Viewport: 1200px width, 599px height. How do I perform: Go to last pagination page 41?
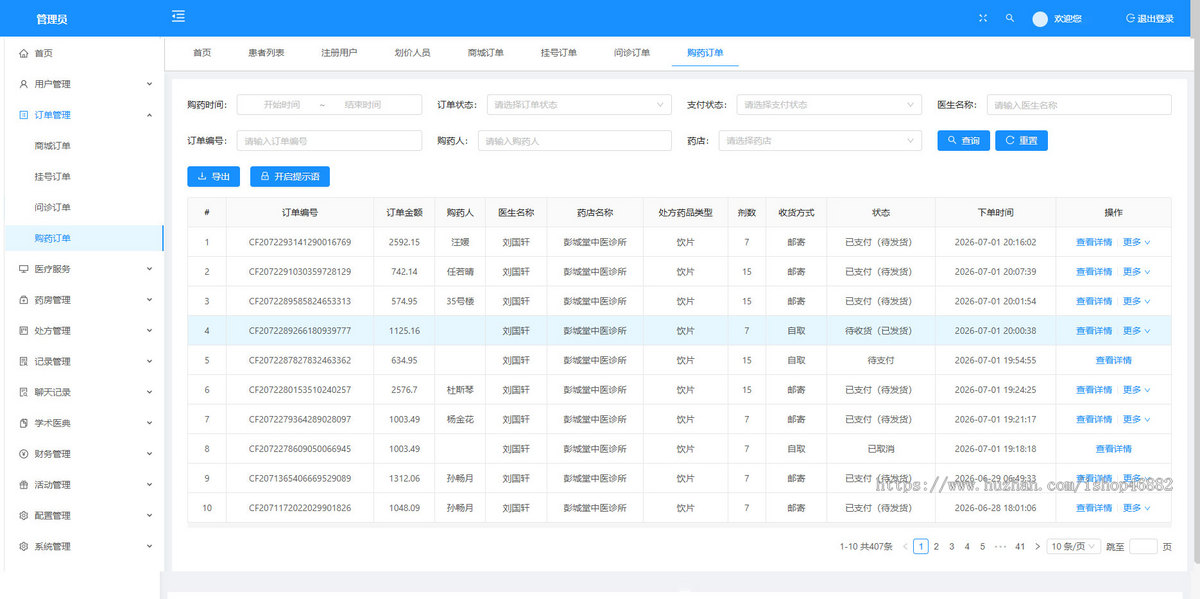click(1020, 547)
